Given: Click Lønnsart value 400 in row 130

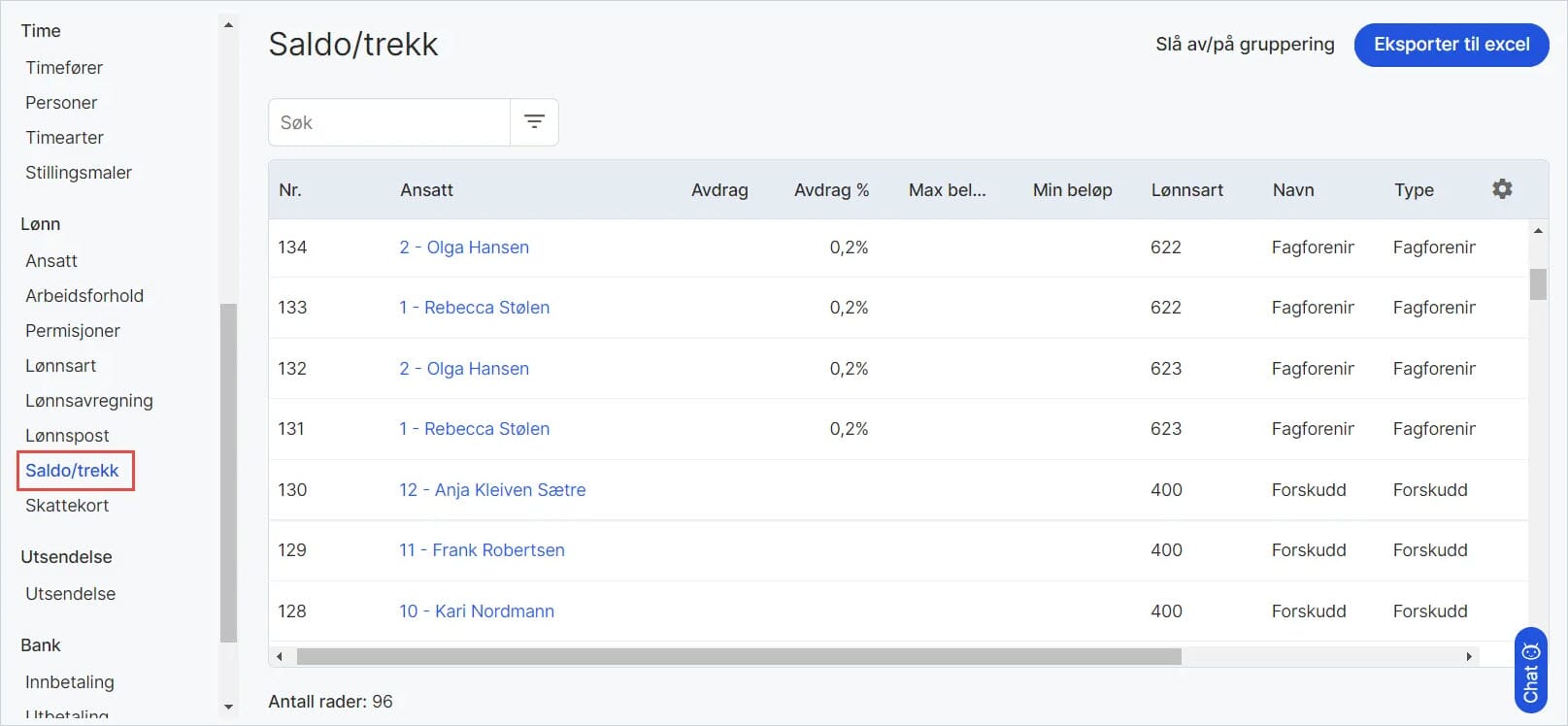Looking at the screenshot, I should point(1166,490).
